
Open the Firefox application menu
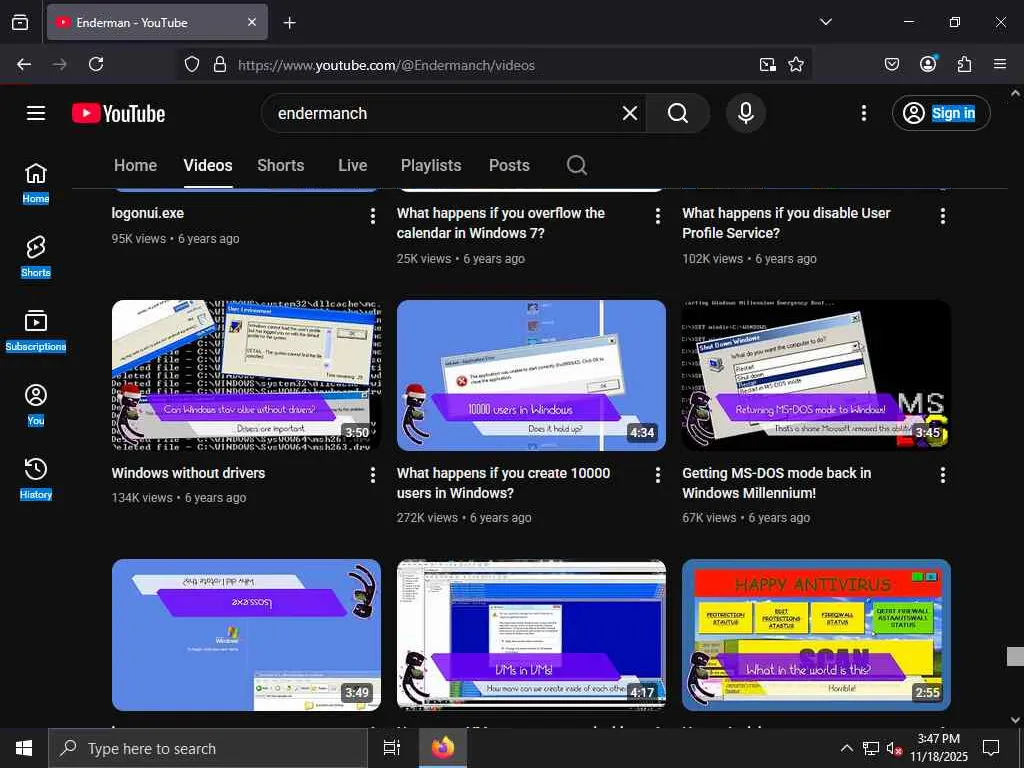click(x=1000, y=64)
